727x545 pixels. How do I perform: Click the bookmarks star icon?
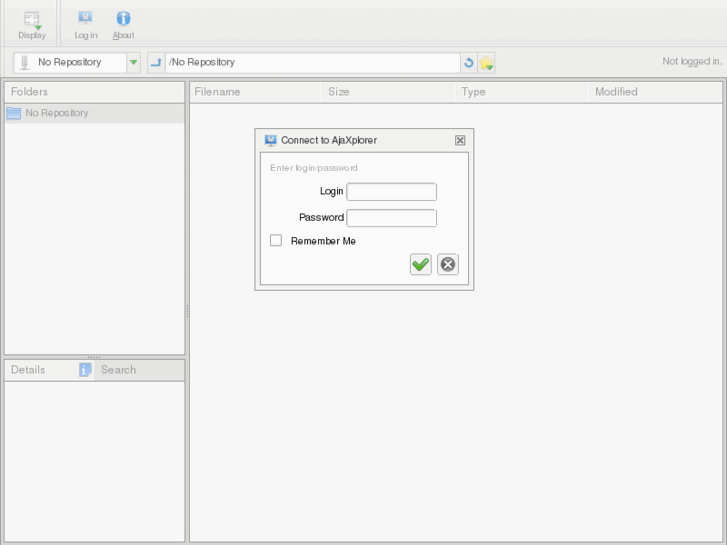[x=486, y=63]
